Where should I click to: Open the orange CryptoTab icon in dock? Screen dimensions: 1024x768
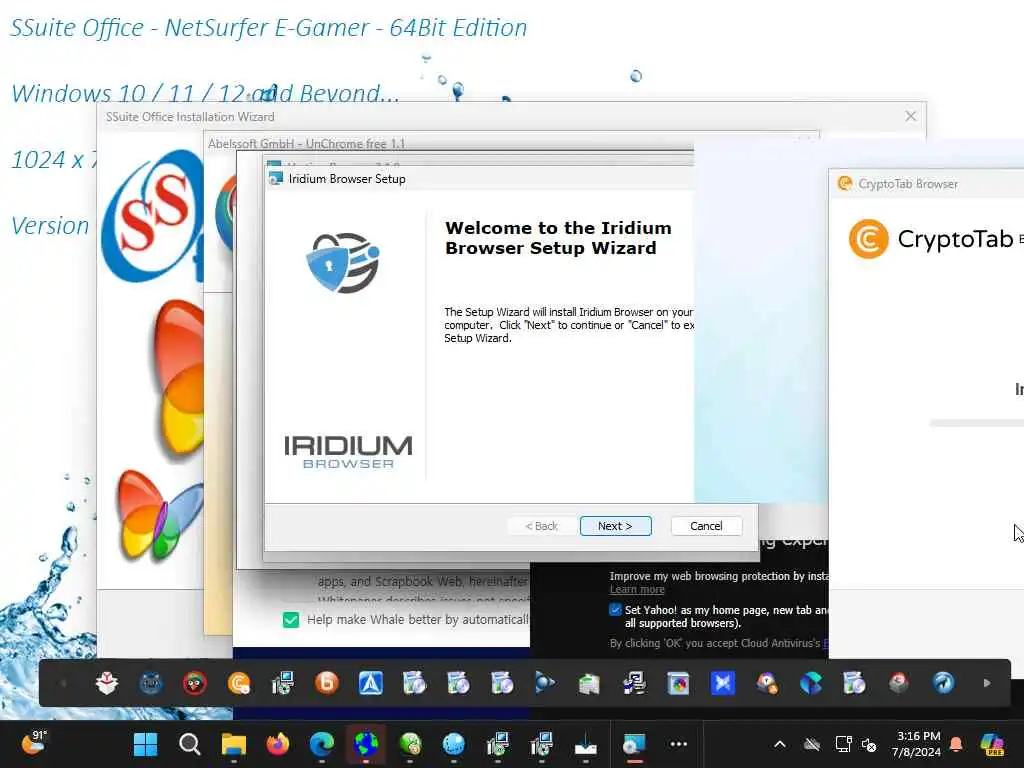(x=239, y=683)
